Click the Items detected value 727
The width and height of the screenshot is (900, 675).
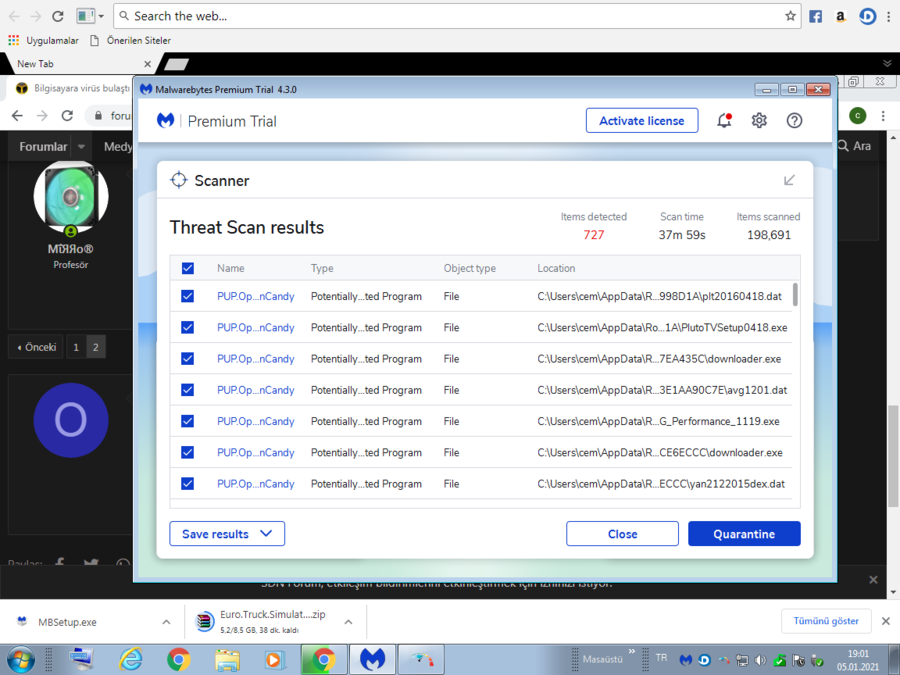(x=593, y=235)
